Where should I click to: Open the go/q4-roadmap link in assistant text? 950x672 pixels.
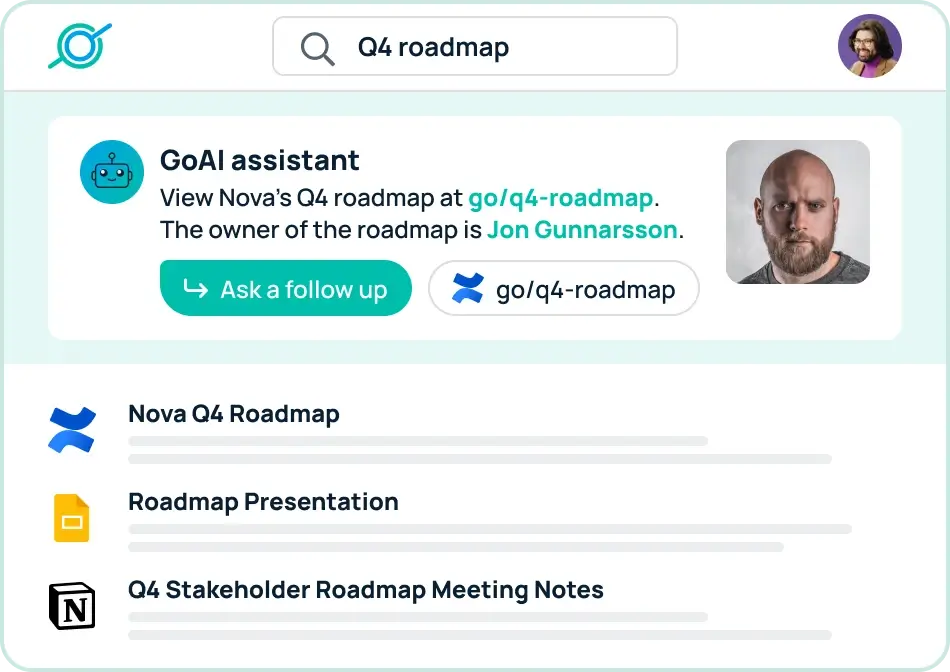pyautogui.click(x=559, y=197)
